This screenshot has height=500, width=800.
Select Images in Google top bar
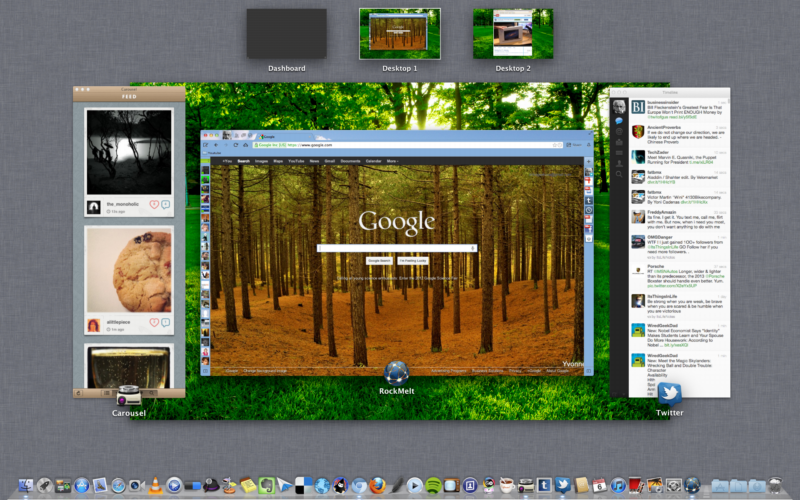261,161
